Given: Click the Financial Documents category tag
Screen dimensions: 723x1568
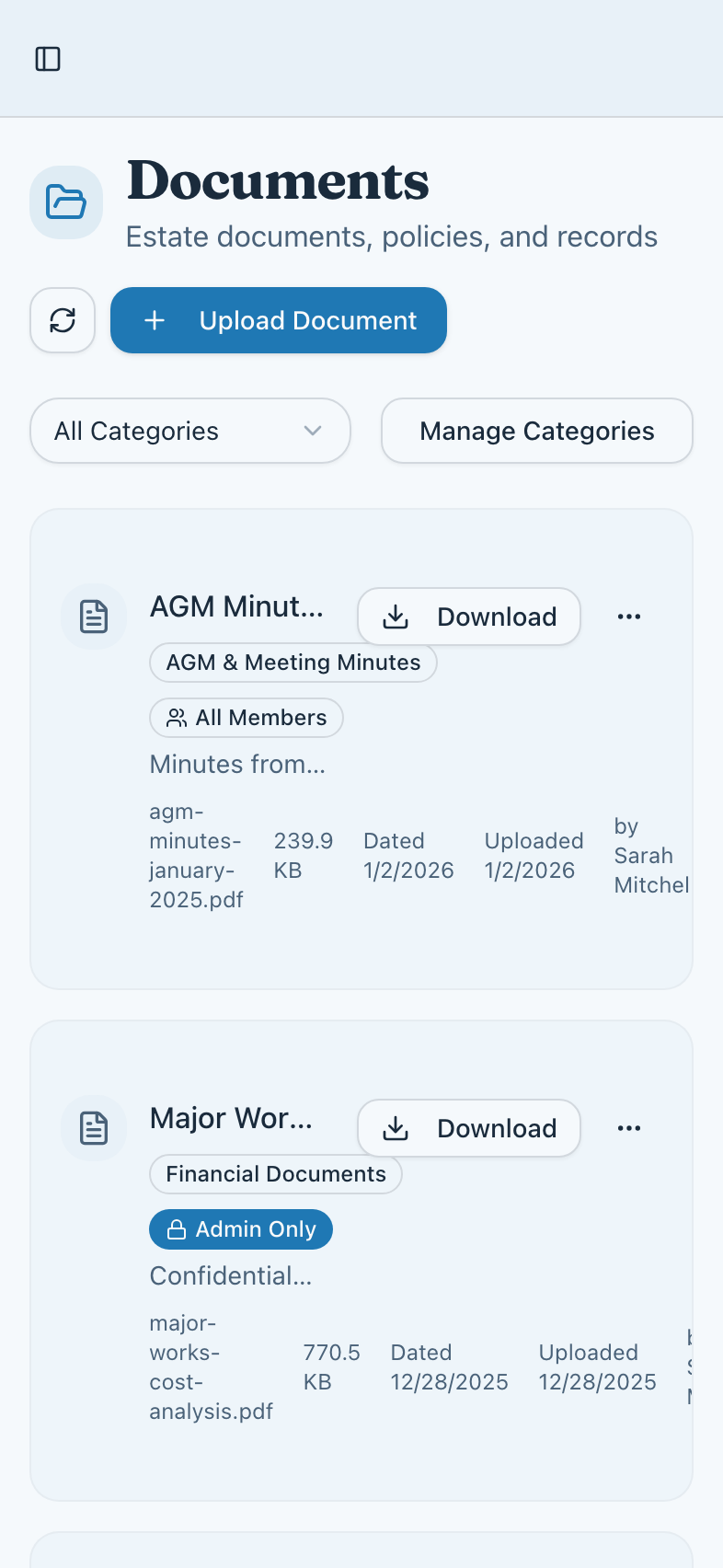Looking at the screenshot, I should (275, 1174).
